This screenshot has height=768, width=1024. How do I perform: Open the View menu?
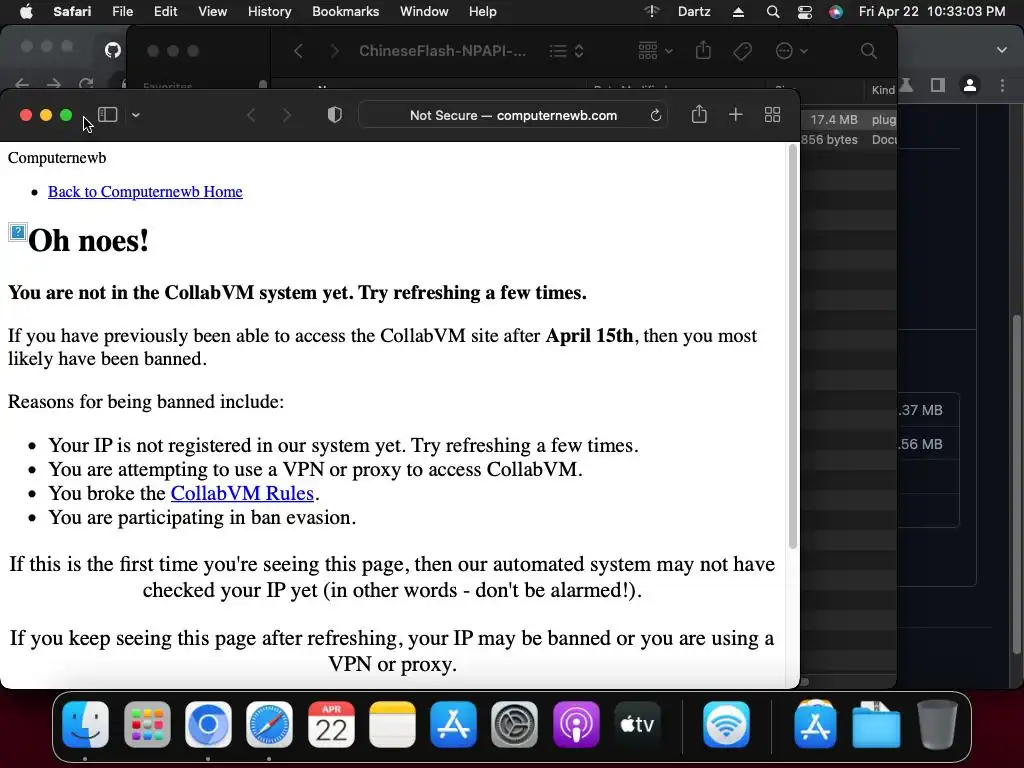point(212,12)
